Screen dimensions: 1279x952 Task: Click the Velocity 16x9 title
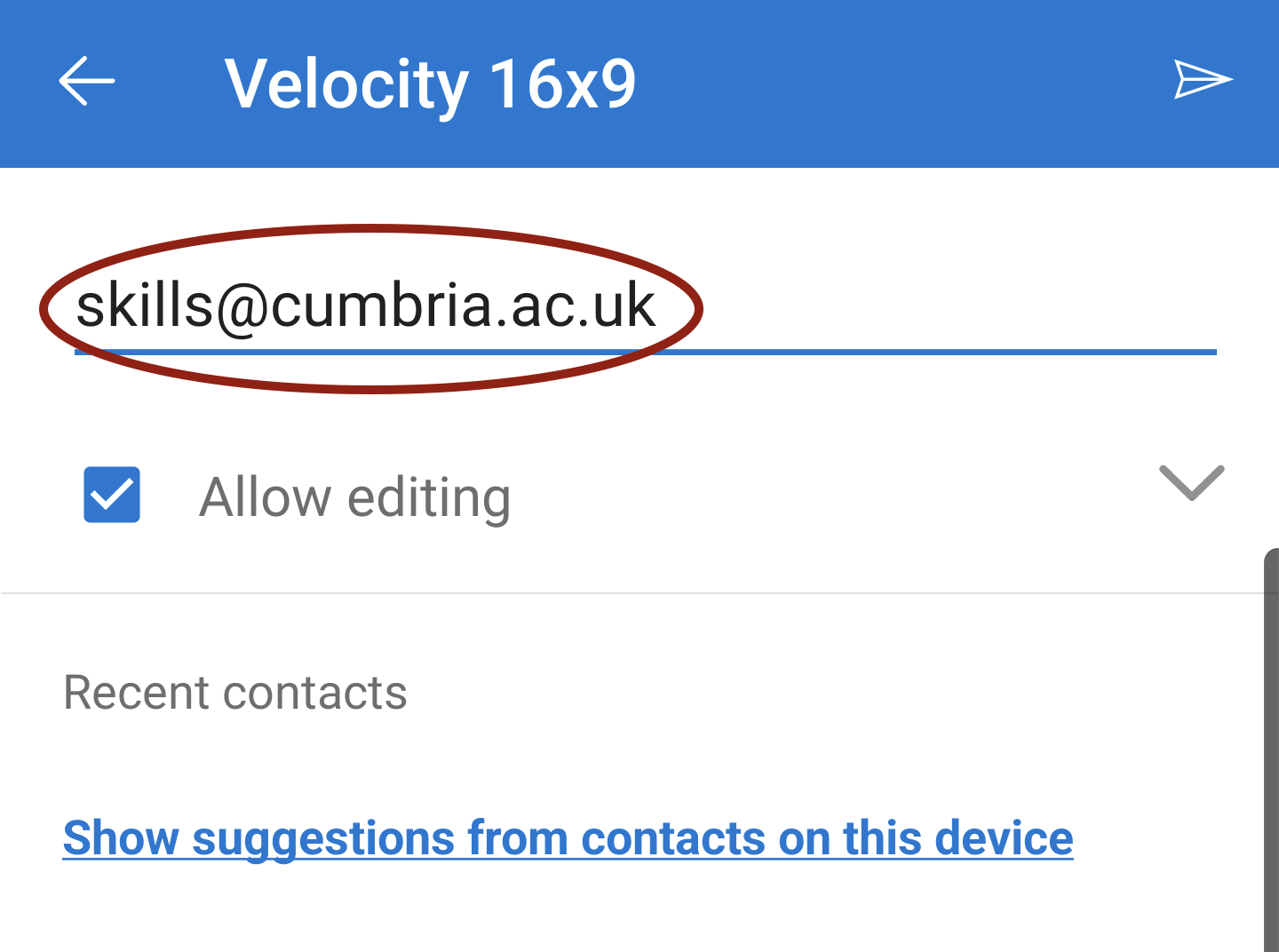point(430,83)
